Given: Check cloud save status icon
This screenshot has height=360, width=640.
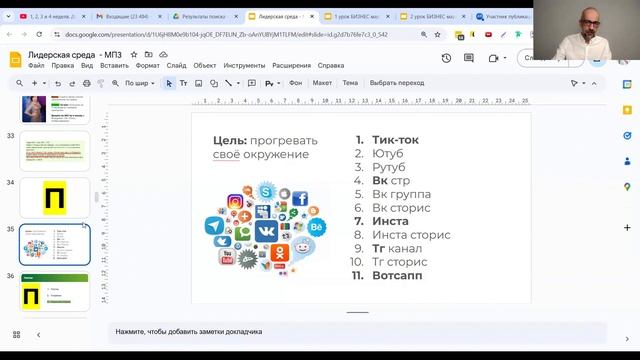Looking at the screenshot, I should 163,54.
